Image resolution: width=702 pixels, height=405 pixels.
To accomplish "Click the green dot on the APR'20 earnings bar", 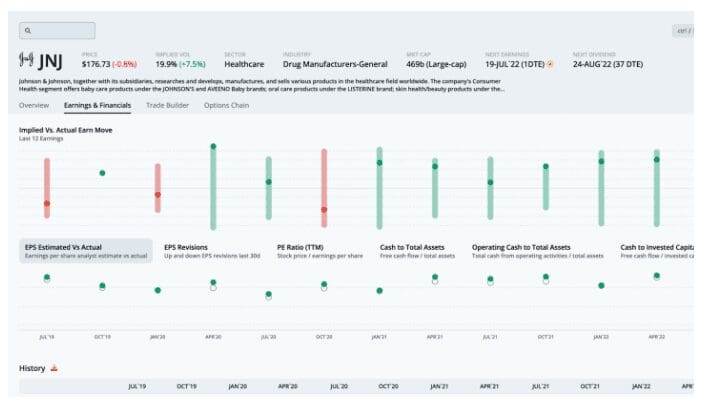I will point(213,147).
